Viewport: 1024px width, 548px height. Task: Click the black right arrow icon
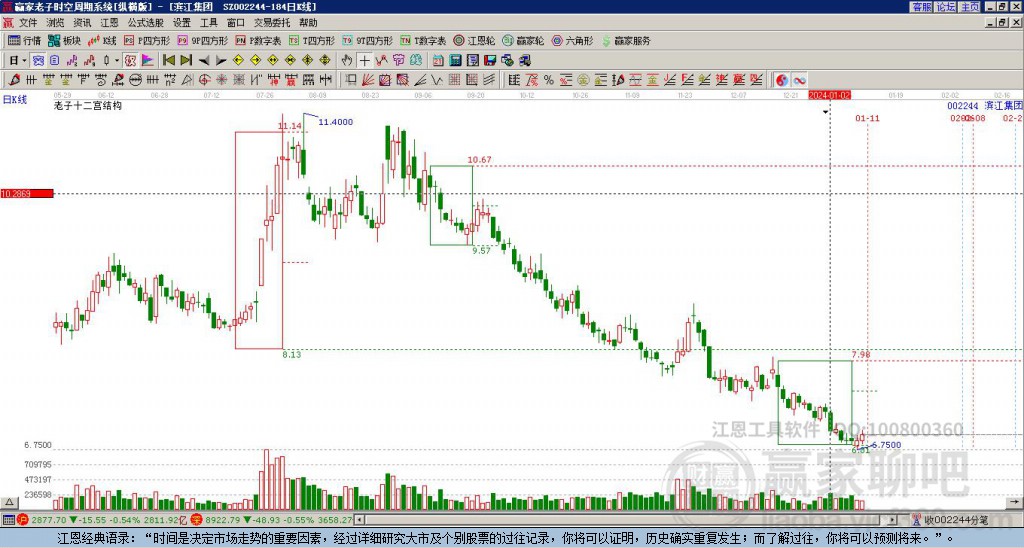tap(221, 60)
